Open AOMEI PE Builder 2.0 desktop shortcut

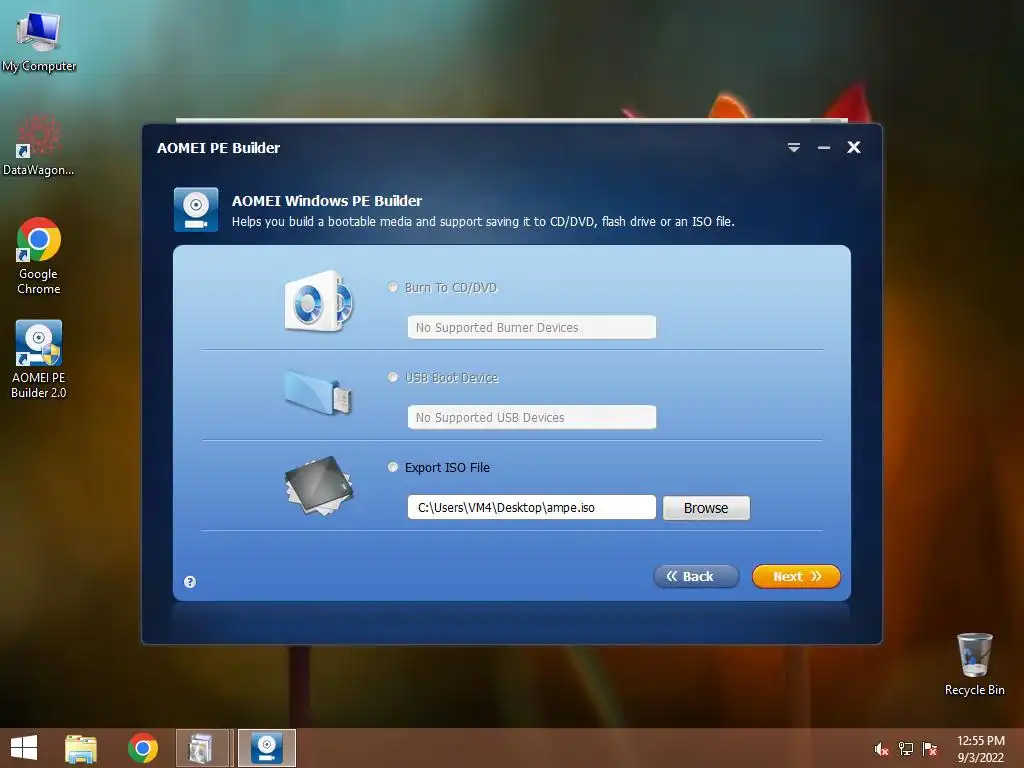pos(39,359)
